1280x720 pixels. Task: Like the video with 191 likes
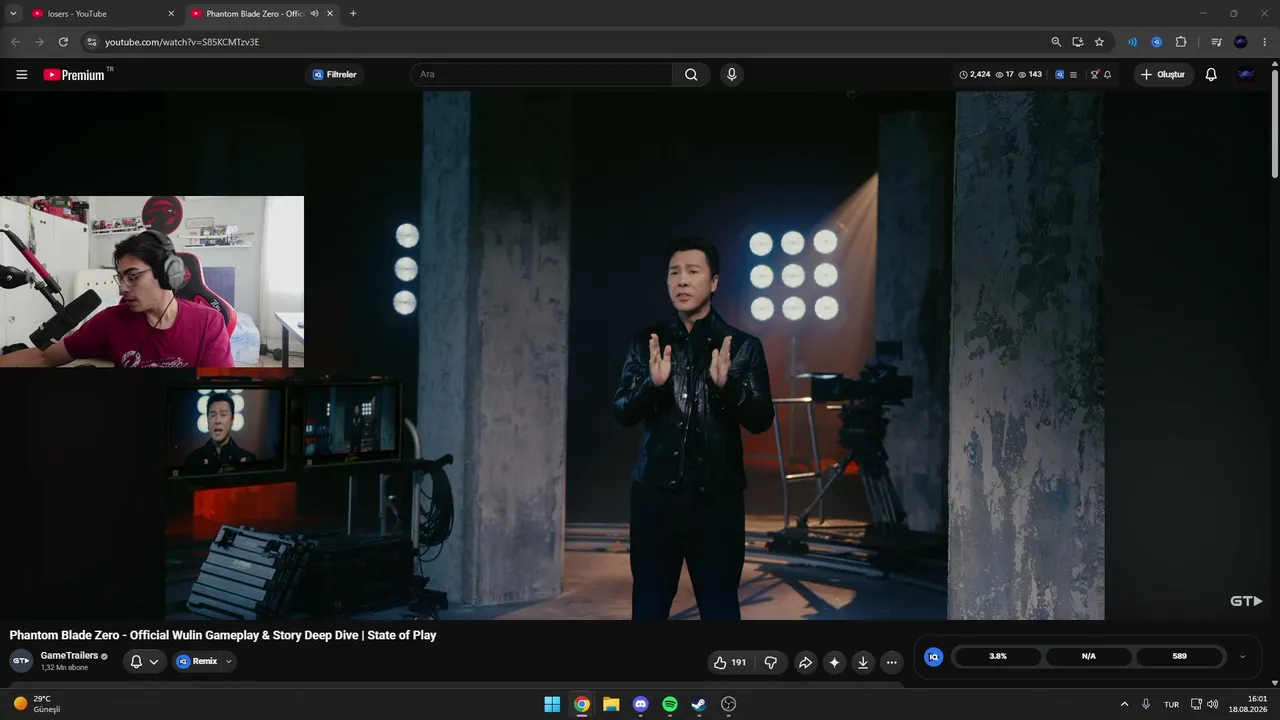[x=730, y=662]
